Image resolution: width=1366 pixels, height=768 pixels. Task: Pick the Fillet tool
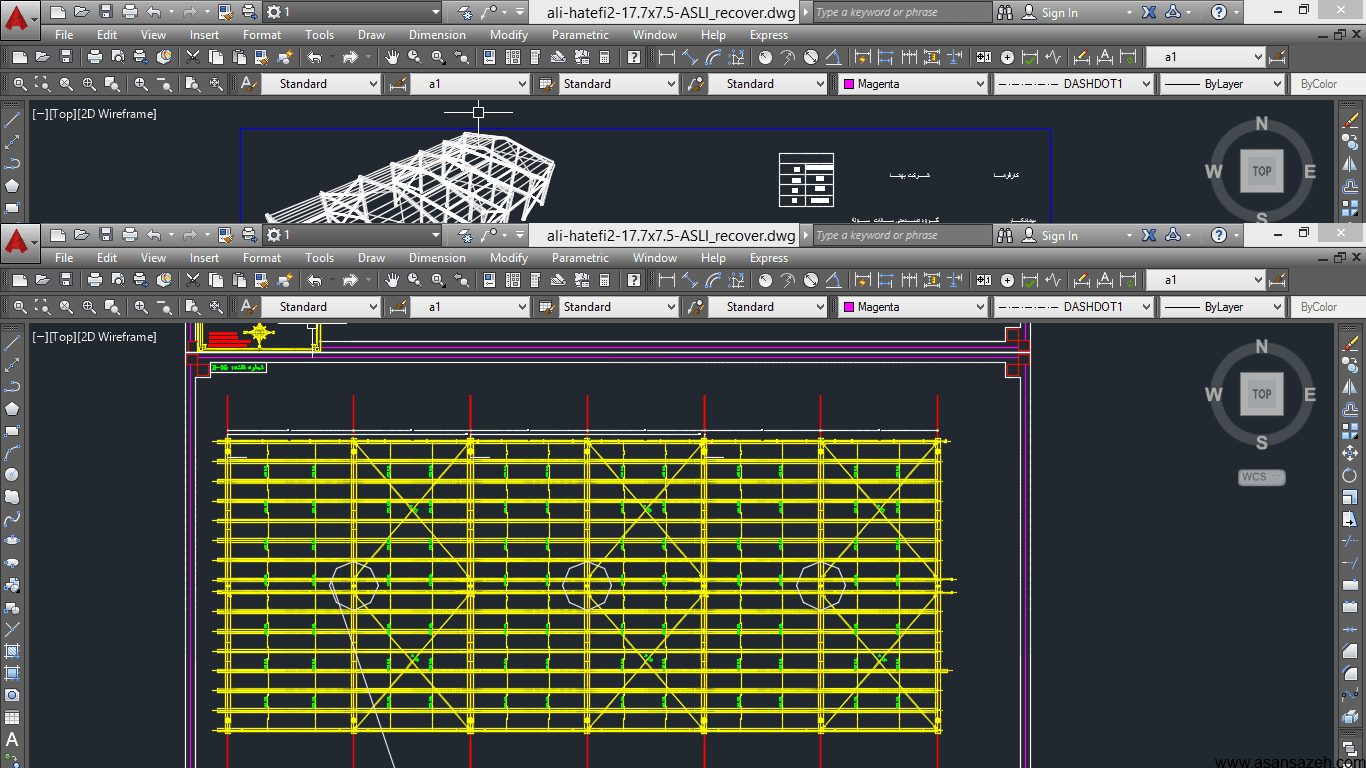[1350, 673]
